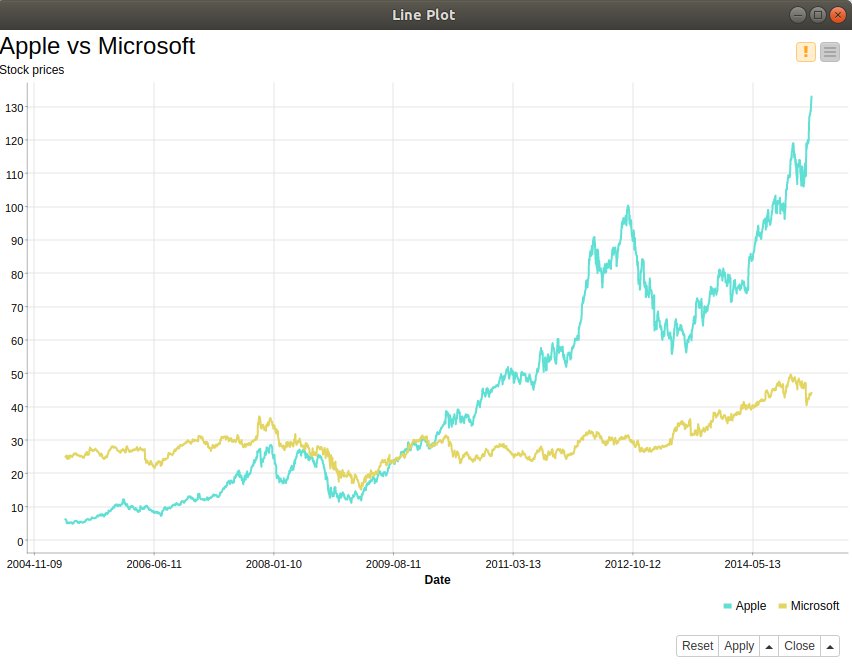Click the Reset button
The height and width of the screenshot is (669, 852).
point(698,646)
